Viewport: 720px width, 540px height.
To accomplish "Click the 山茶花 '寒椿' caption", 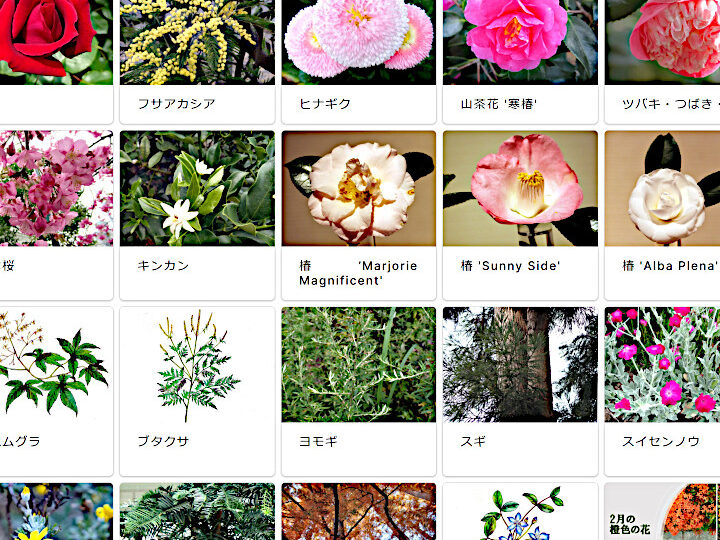I will pos(499,104).
